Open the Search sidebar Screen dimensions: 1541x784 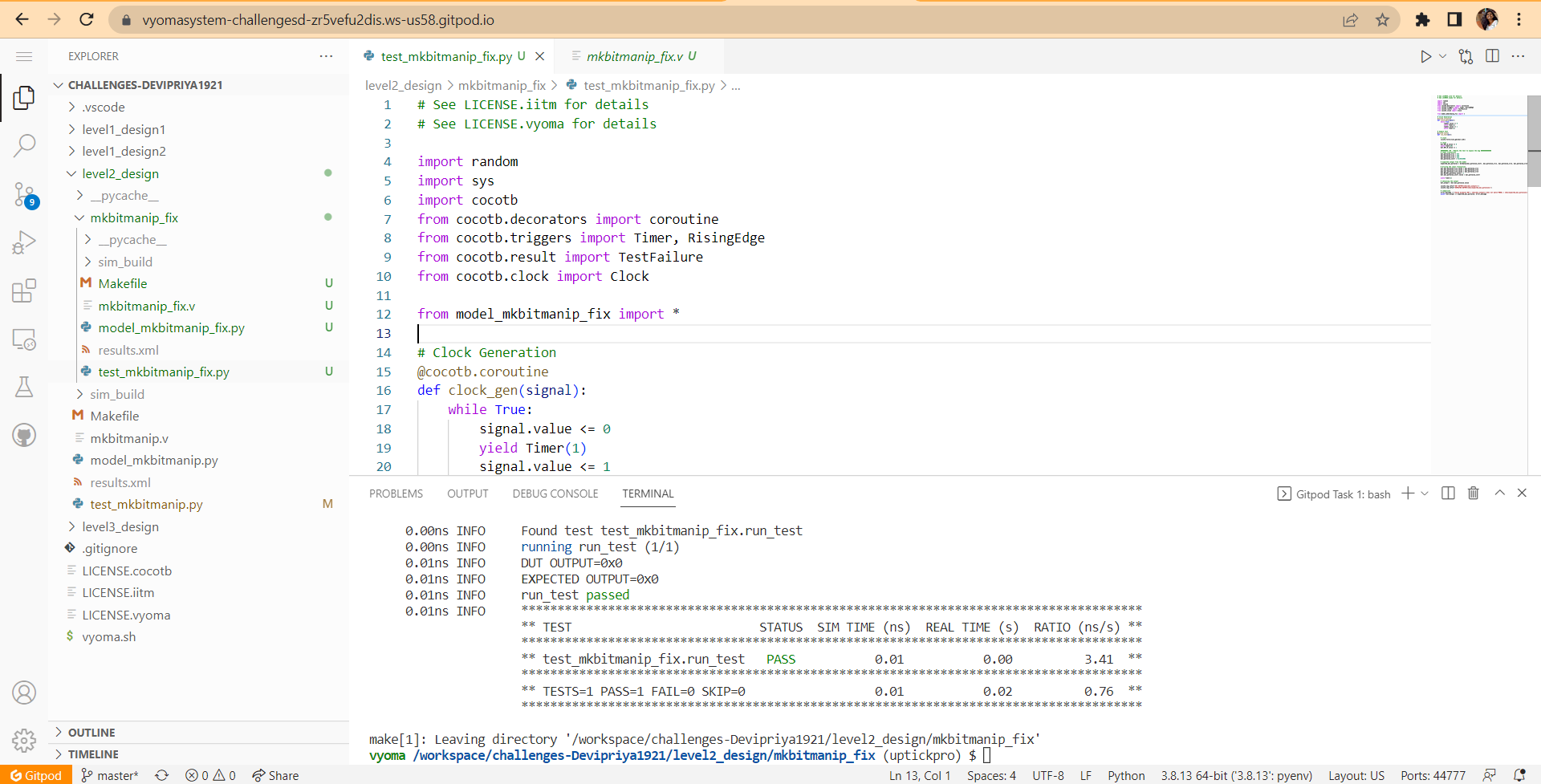click(x=24, y=145)
